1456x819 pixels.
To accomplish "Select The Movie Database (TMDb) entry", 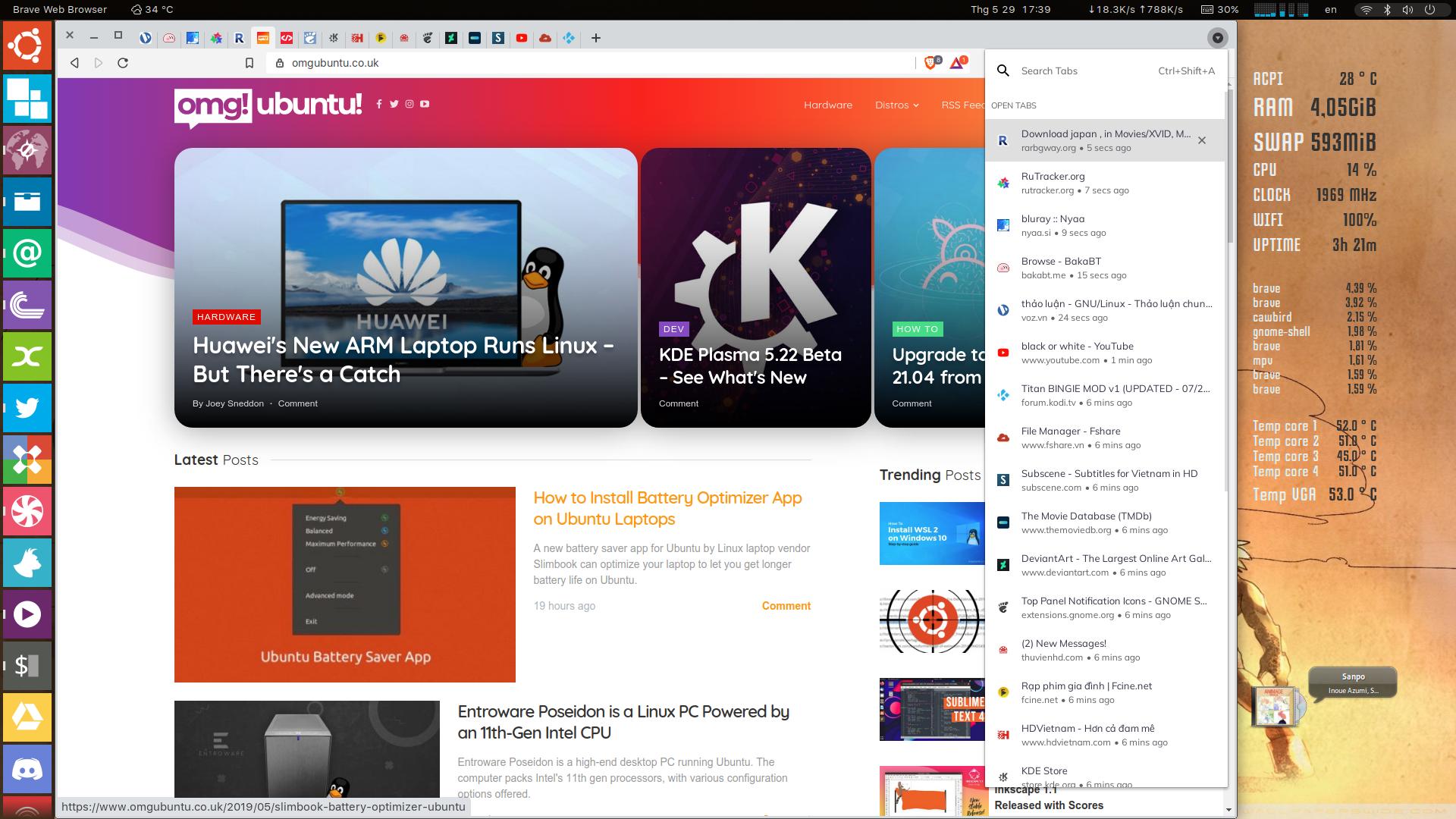I will click(x=1105, y=522).
